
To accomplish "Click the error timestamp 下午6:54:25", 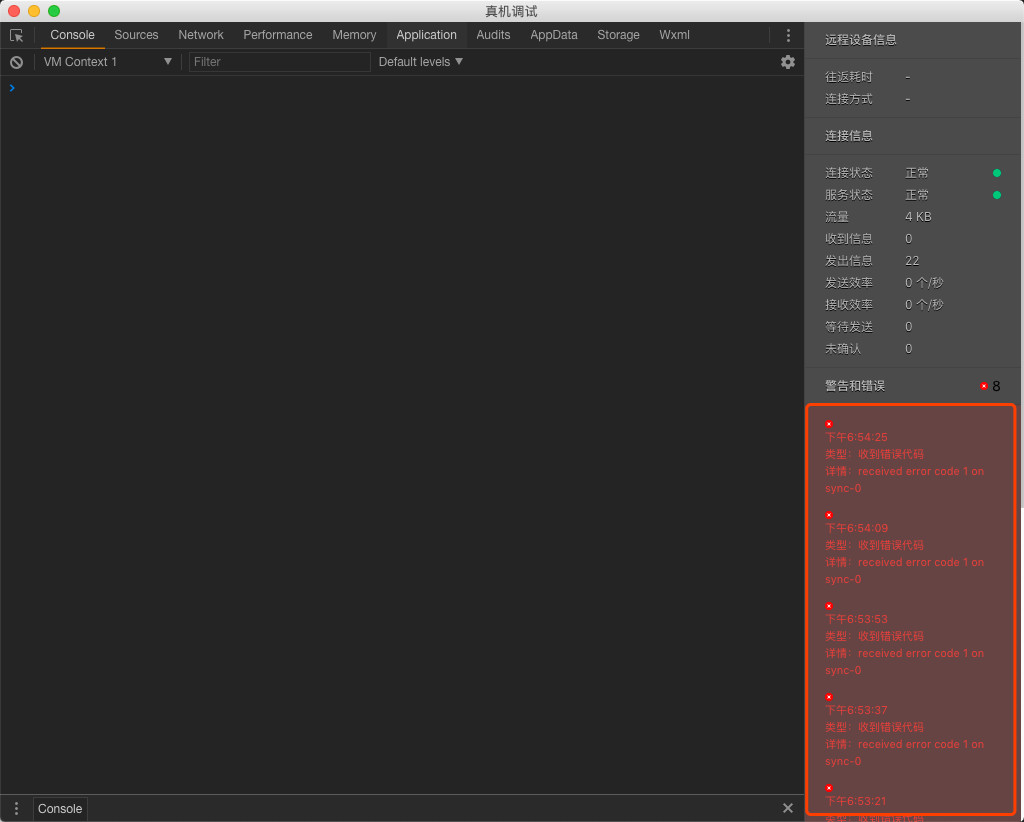I will 856,437.
